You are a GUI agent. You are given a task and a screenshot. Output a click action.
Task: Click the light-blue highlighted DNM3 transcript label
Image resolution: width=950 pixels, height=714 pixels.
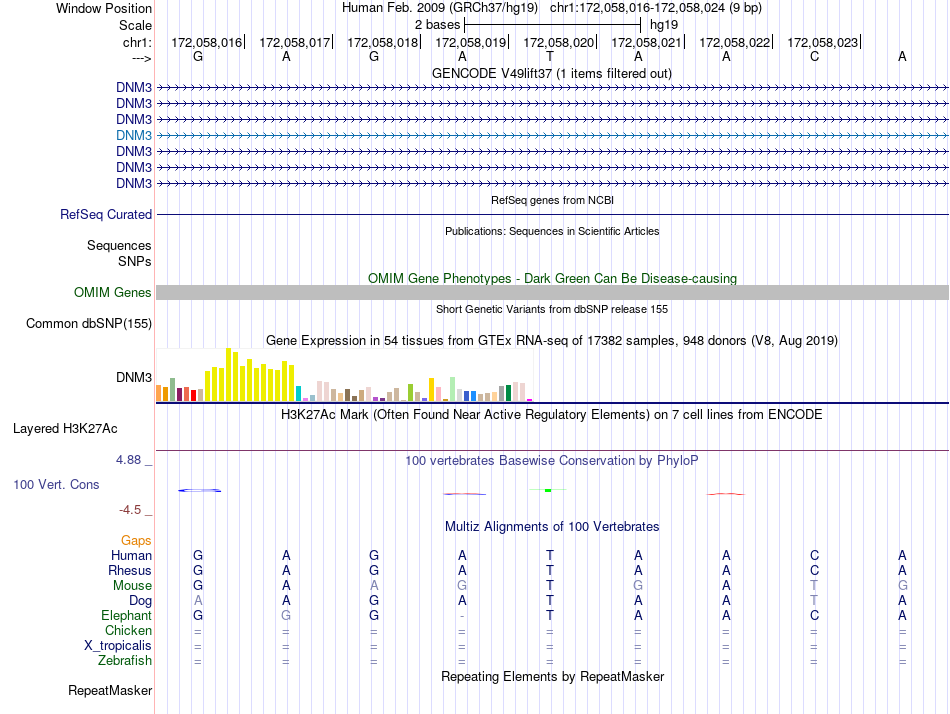click(134, 135)
